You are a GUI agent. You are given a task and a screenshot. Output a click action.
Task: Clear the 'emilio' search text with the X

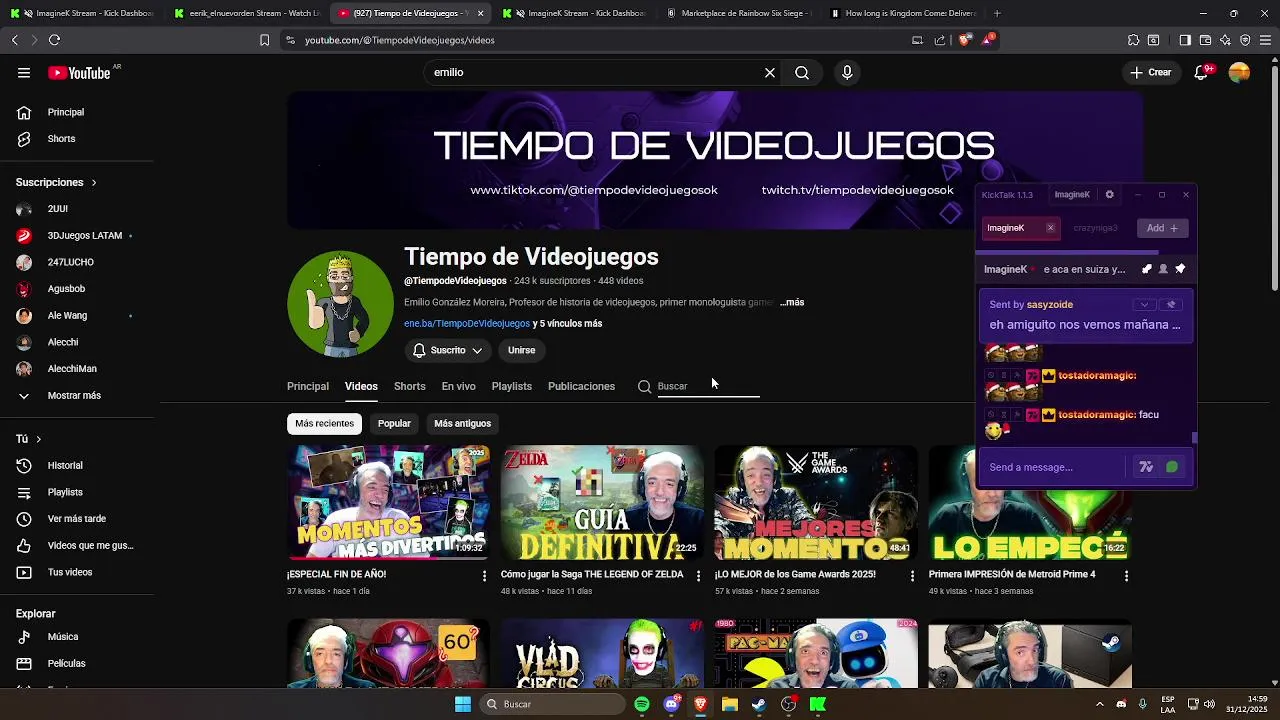[770, 73]
